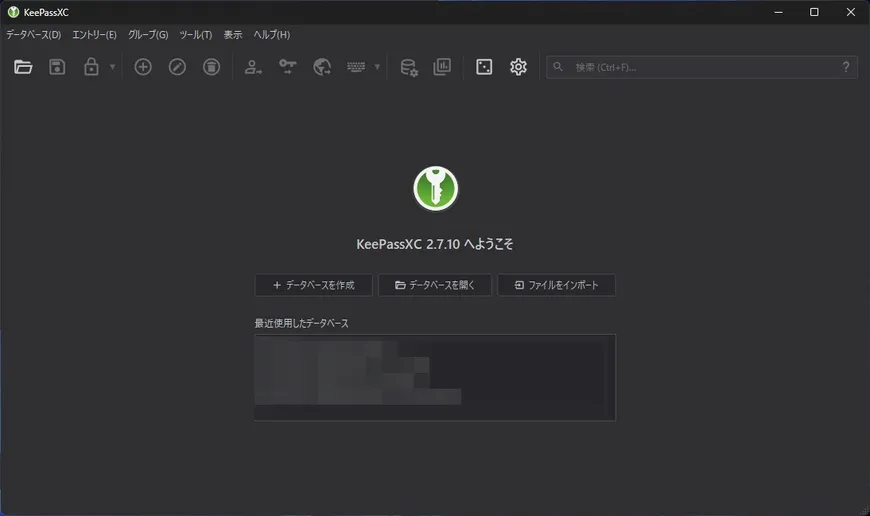Open the 表示 menu
This screenshot has width=870, height=516.
coord(233,34)
